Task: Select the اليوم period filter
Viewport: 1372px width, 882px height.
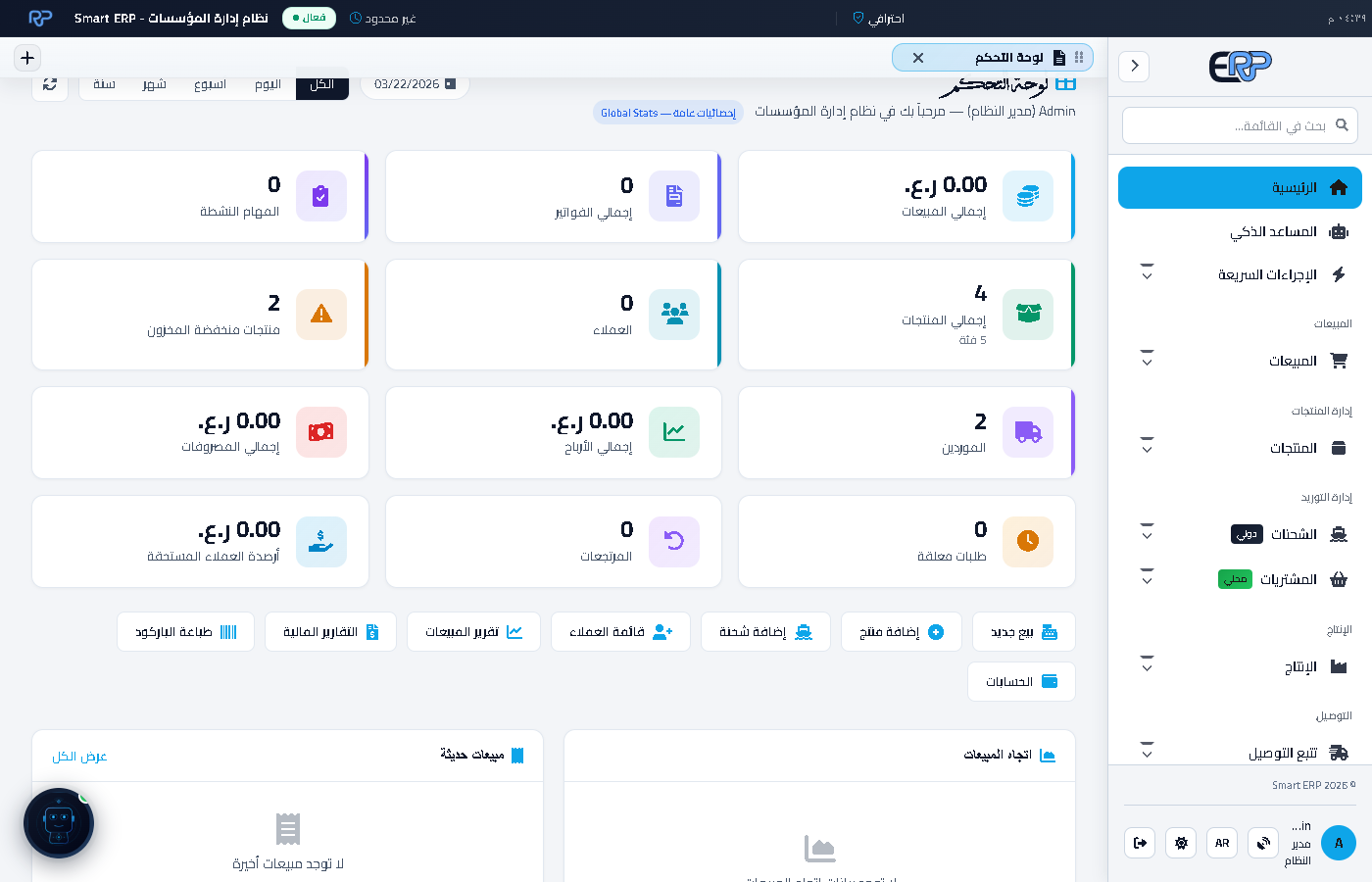Action: (x=269, y=84)
